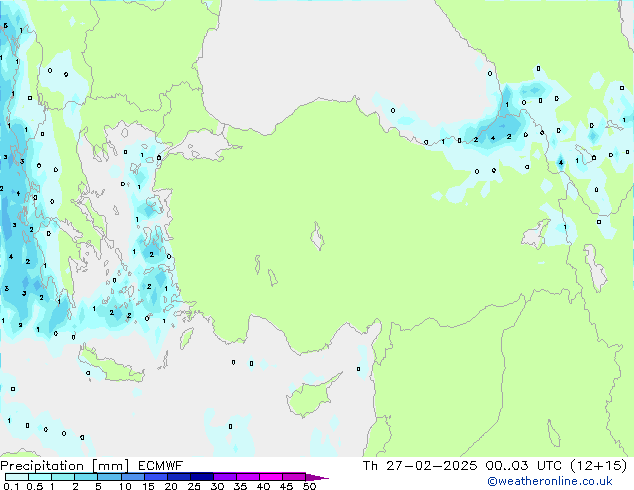Click the 25–30 mm navy legend swatch
Image resolution: width=634 pixels, height=490 pixels.
202,477
